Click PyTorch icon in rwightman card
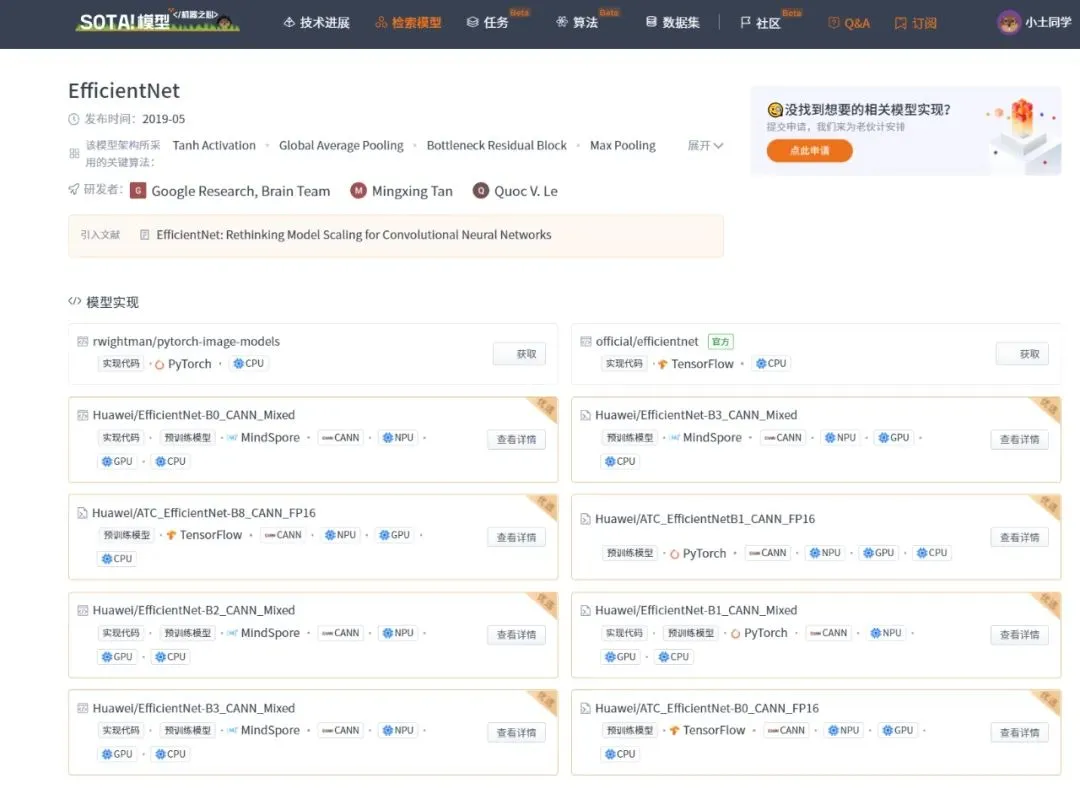 [x=159, y=364]
